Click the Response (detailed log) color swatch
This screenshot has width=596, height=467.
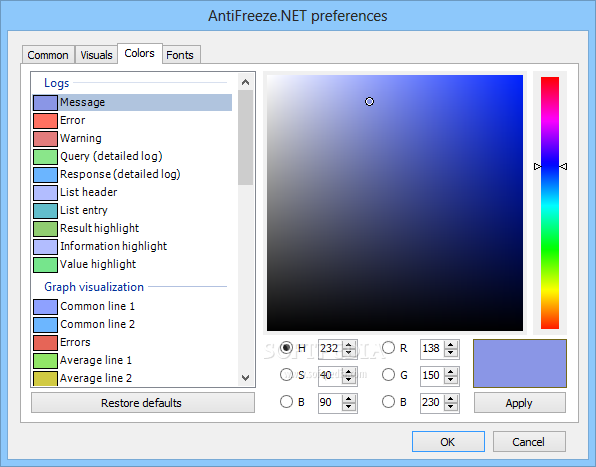[45, 175]
